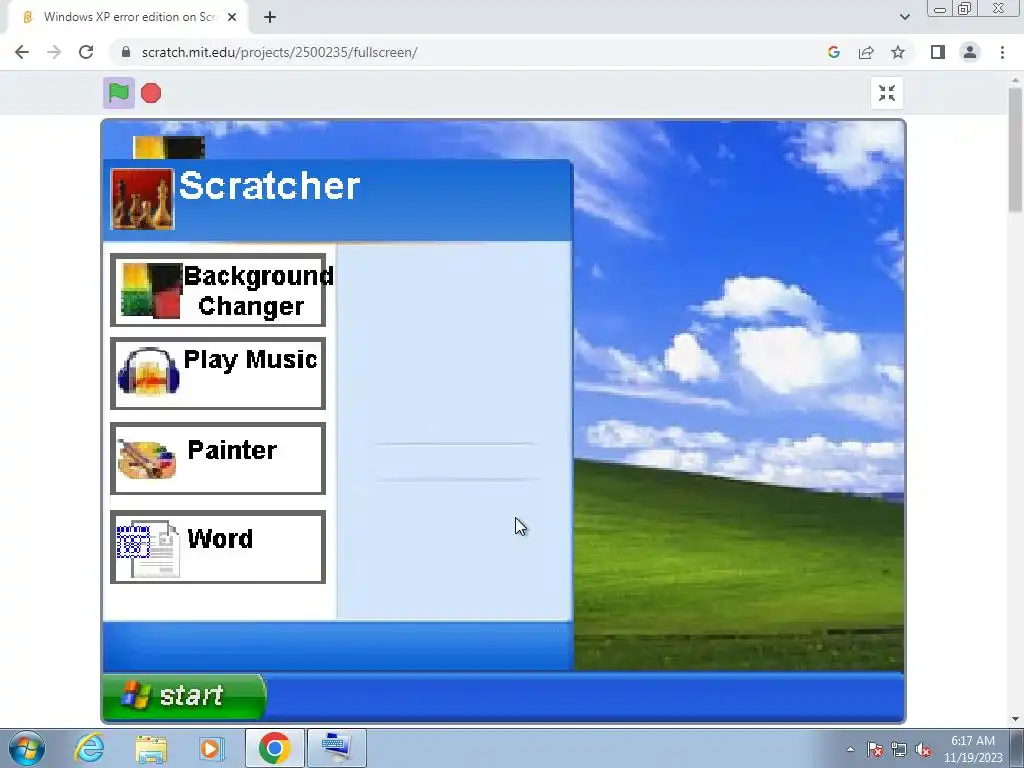Click the green flag to run project
This screenshot has width=1024, height=768.
tap(119, 93)
